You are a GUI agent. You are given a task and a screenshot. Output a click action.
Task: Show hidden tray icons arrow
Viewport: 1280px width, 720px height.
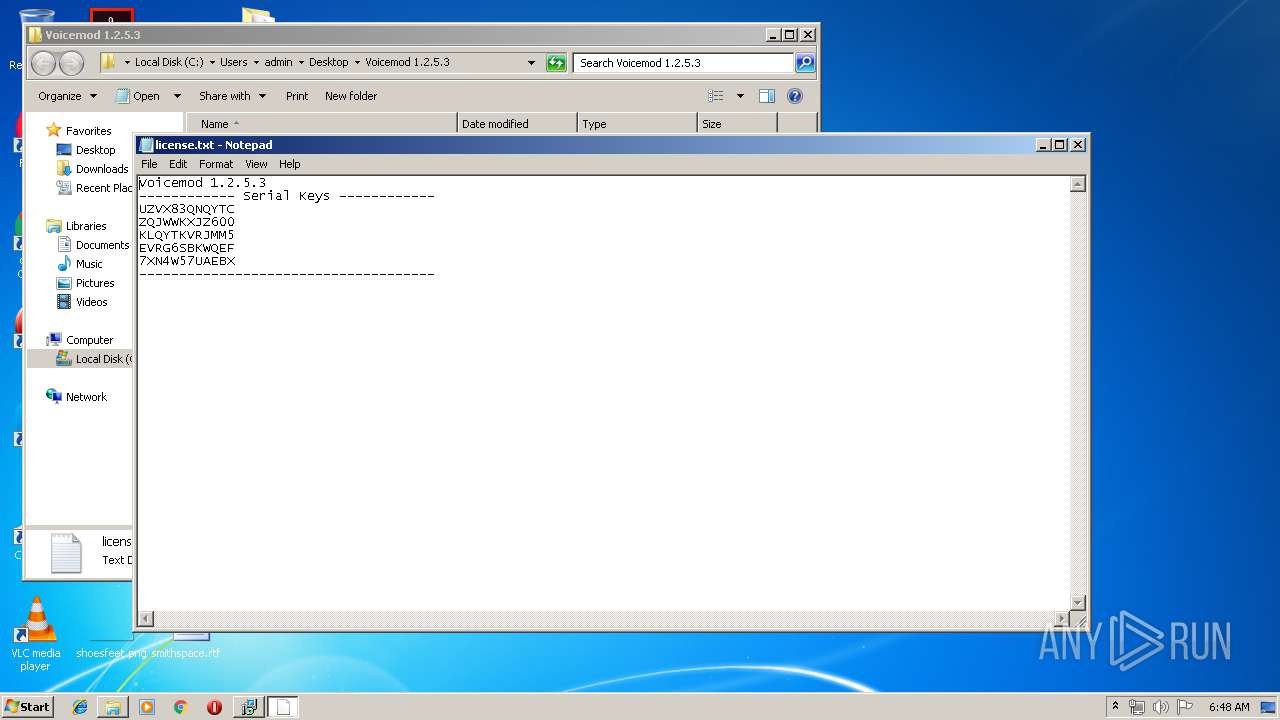[x=1115, y=707]
